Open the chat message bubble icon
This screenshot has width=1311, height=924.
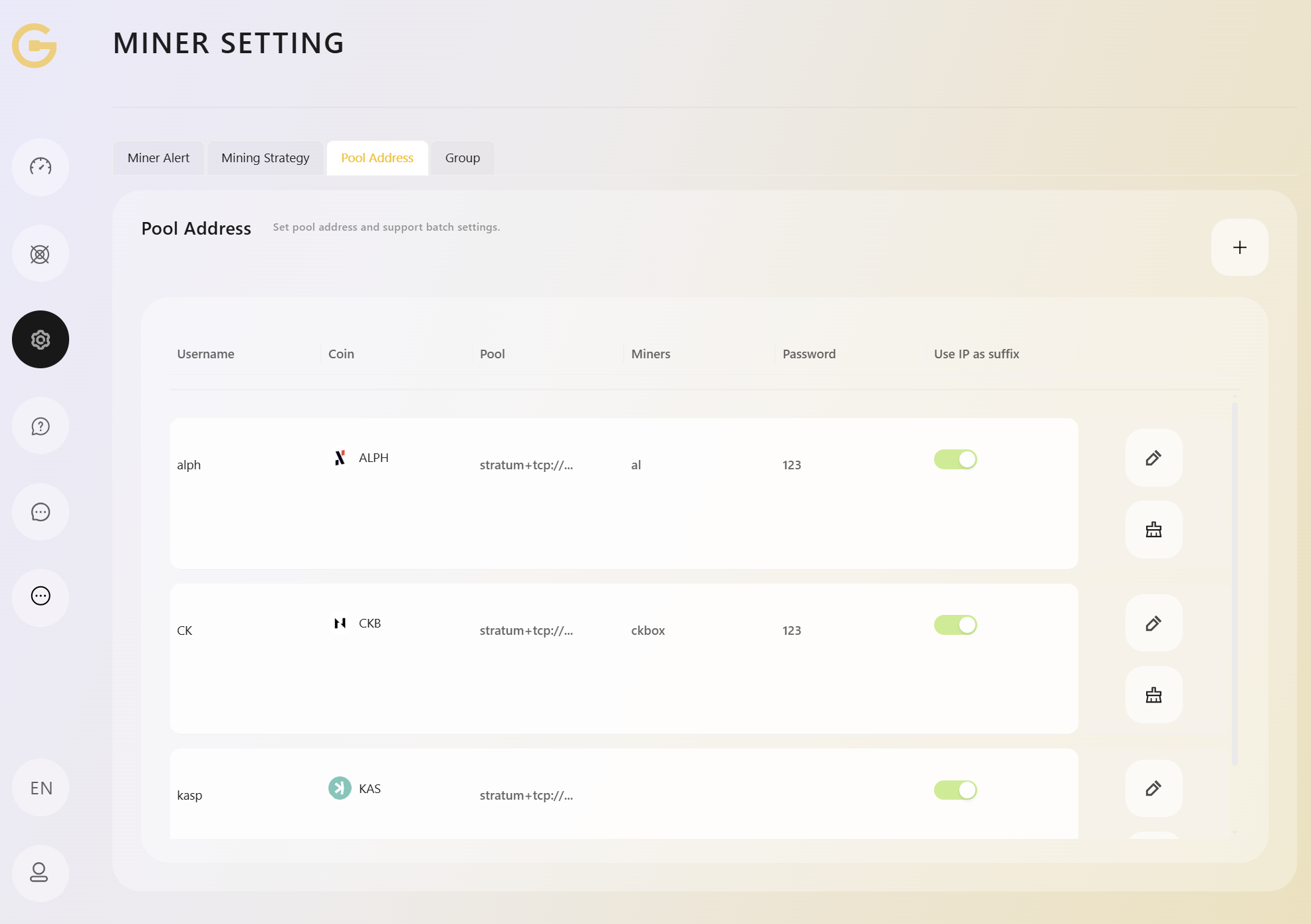[41, 512]
